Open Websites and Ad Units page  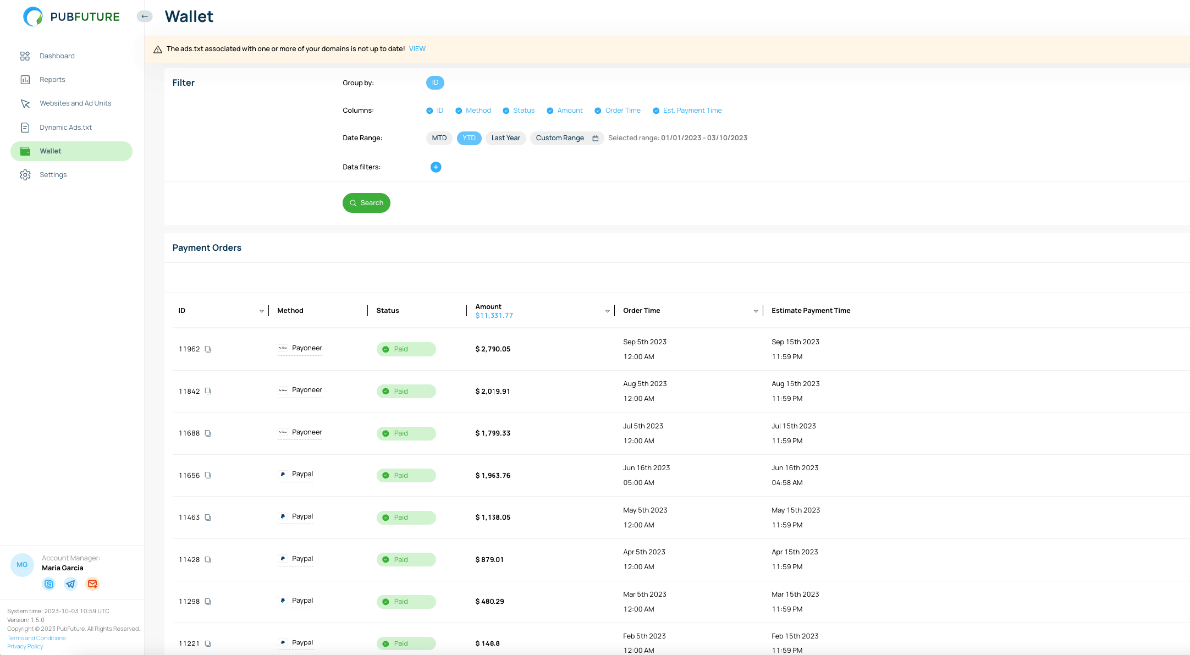coord(74,103)
